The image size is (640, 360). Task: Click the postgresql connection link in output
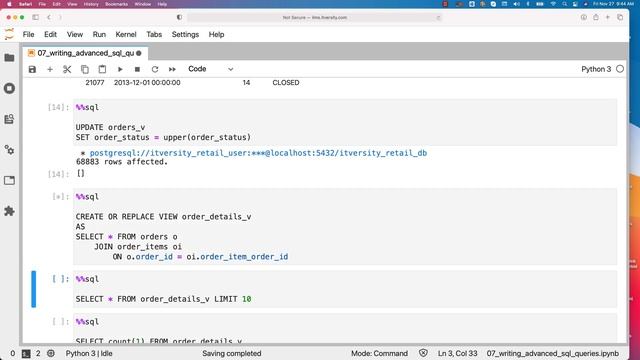[258, 153]
